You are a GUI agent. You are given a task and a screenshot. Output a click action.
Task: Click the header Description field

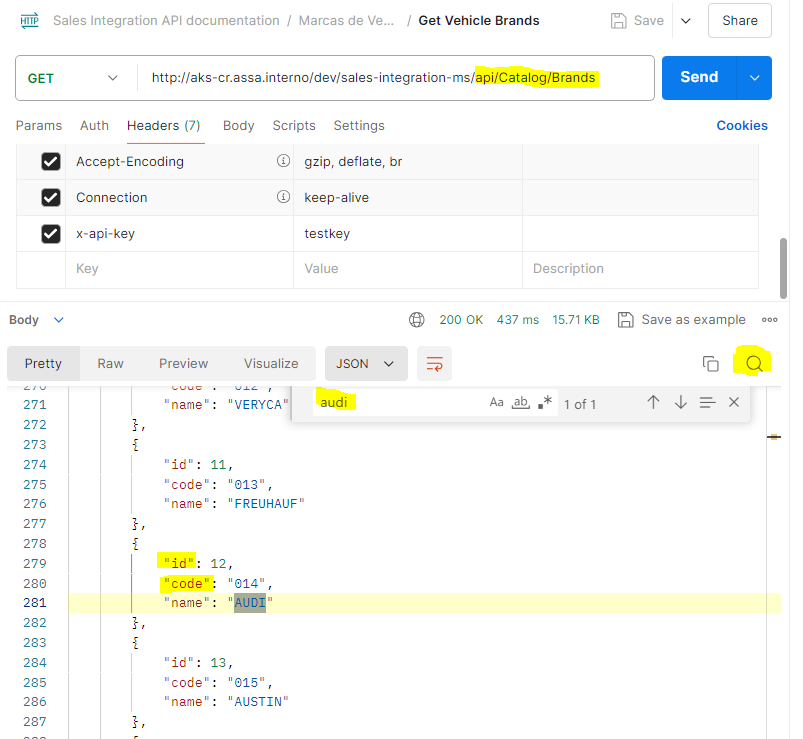[x=640, y=269]
